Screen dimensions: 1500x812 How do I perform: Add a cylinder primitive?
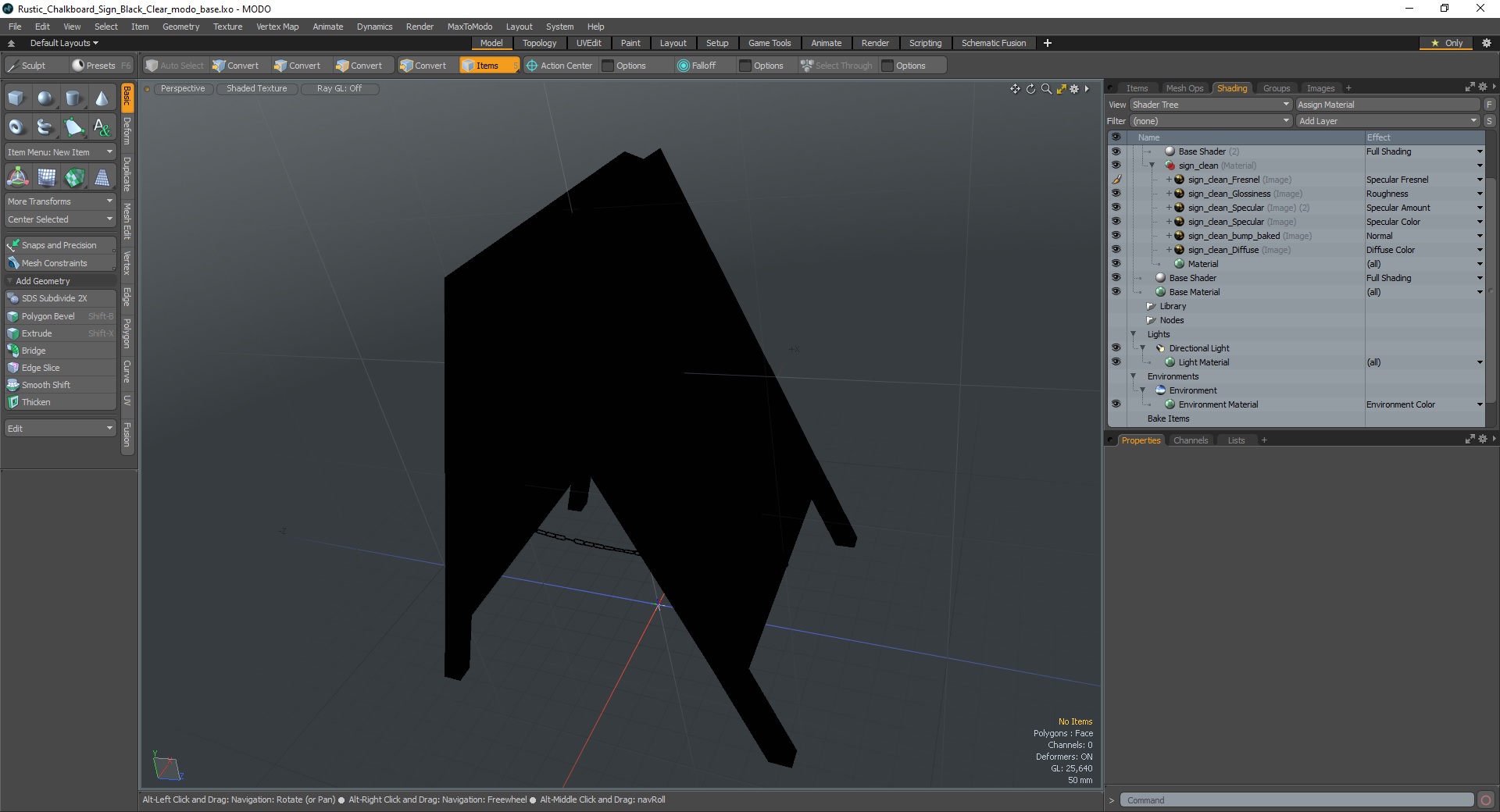(x=73, y=98)
